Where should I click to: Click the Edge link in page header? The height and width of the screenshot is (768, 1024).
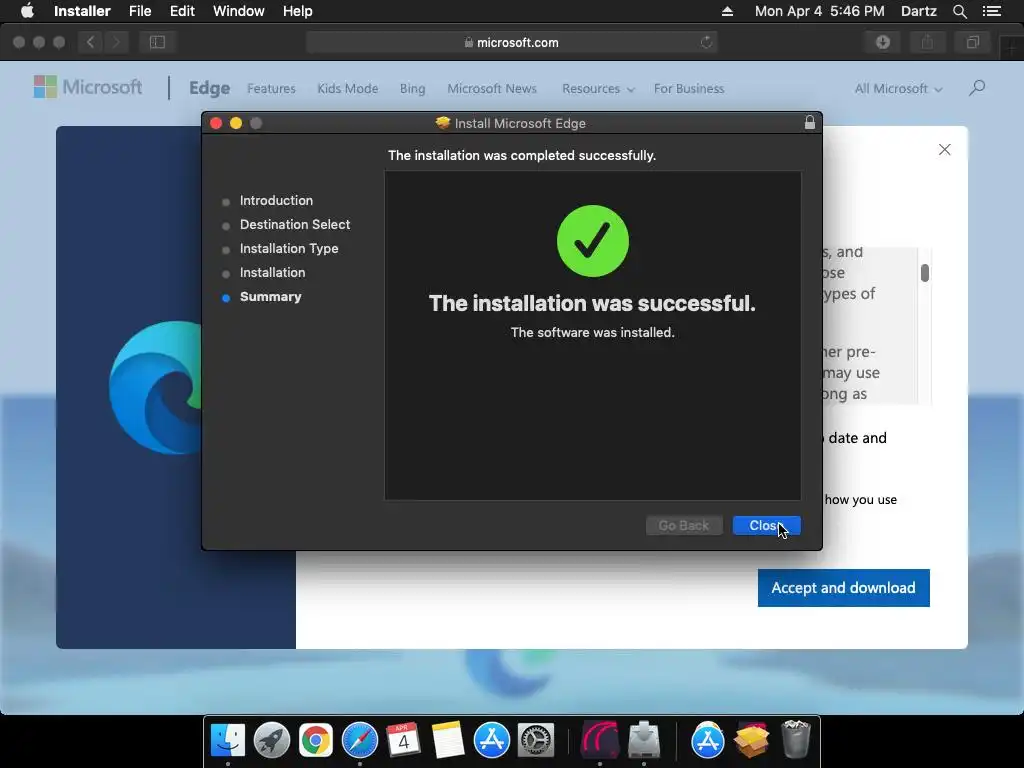[209, 88]
